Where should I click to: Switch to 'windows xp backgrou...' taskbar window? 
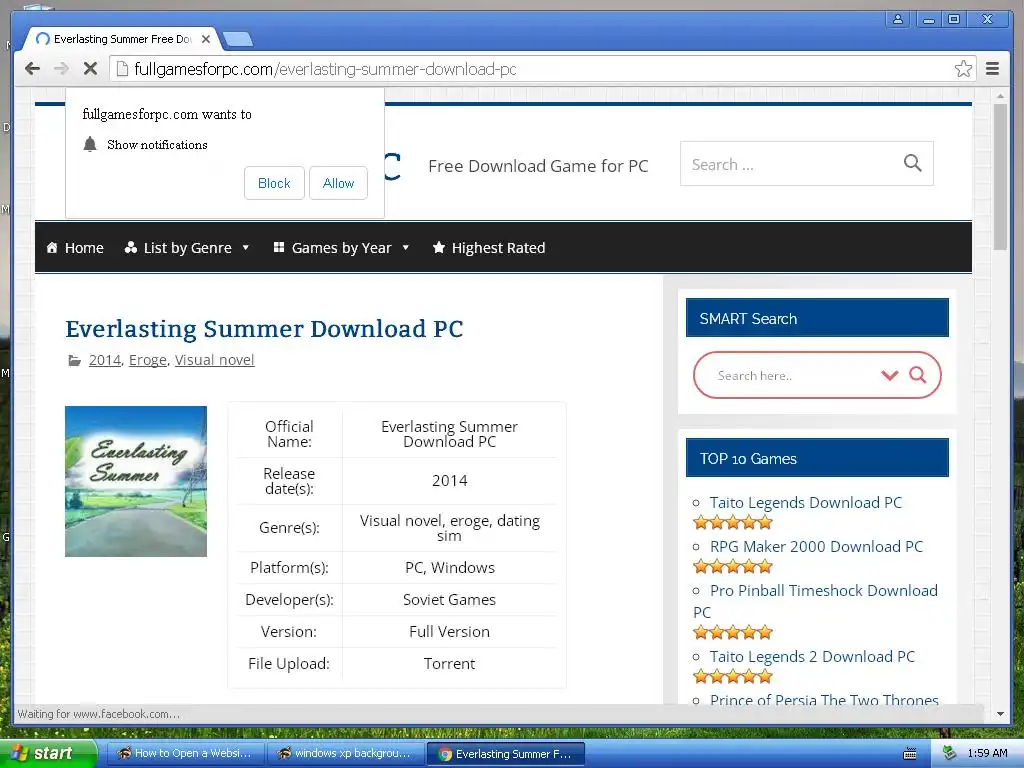345,753
